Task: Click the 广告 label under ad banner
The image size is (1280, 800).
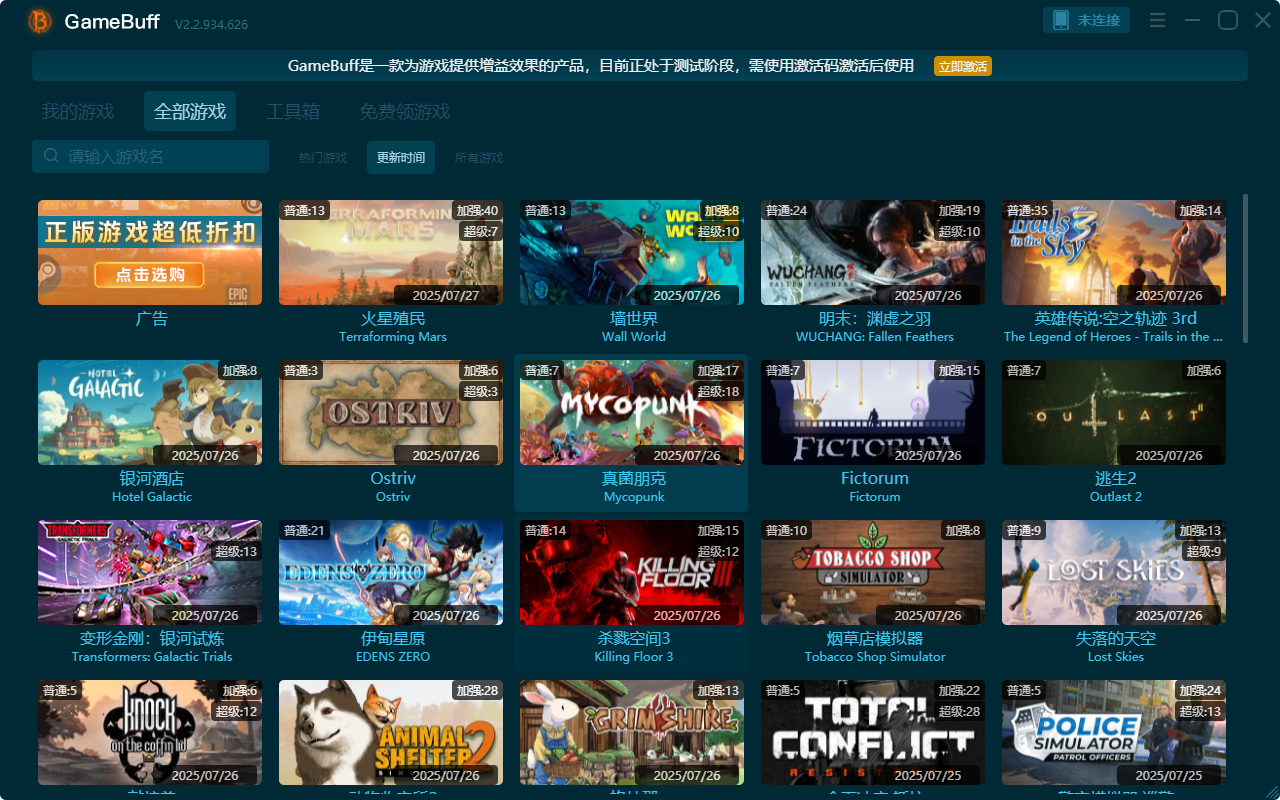Action: pyautogui.click(x=152, y=318)
